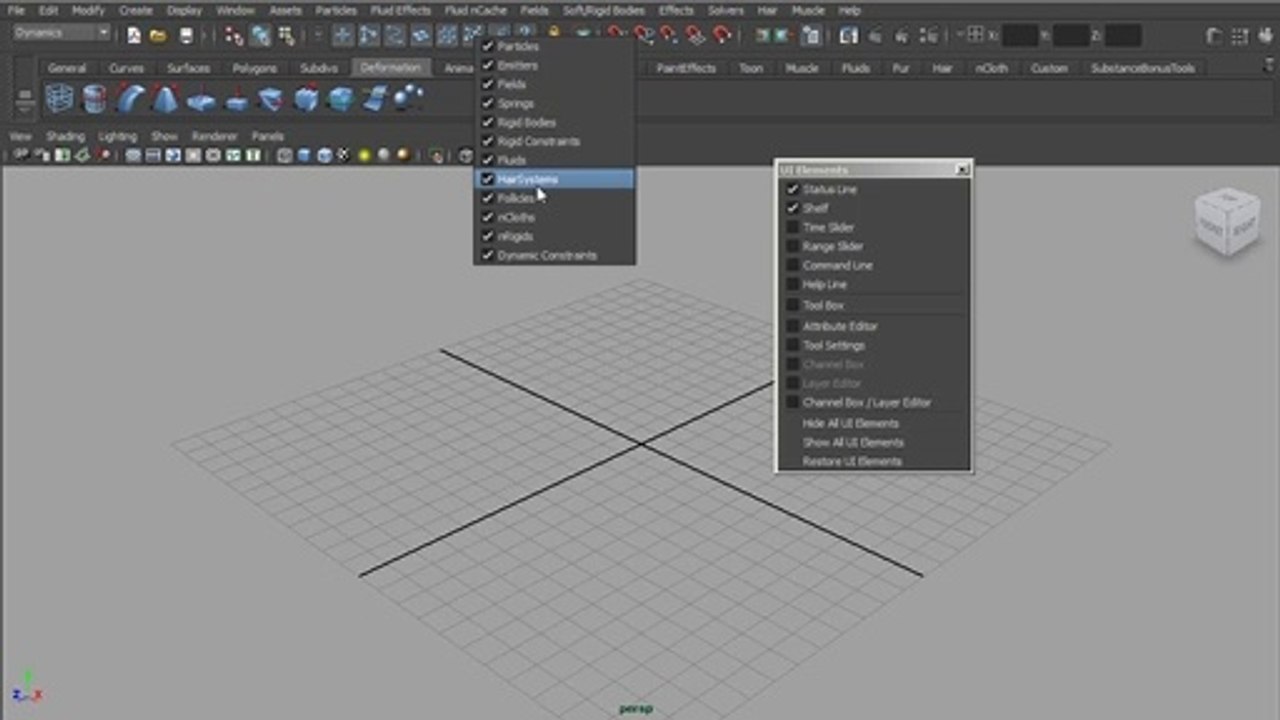The width and height of the screenshot is (1280, 720).
Task: Toggle Rigid Bodies in the selection mask menu
Action: point(554,122)
